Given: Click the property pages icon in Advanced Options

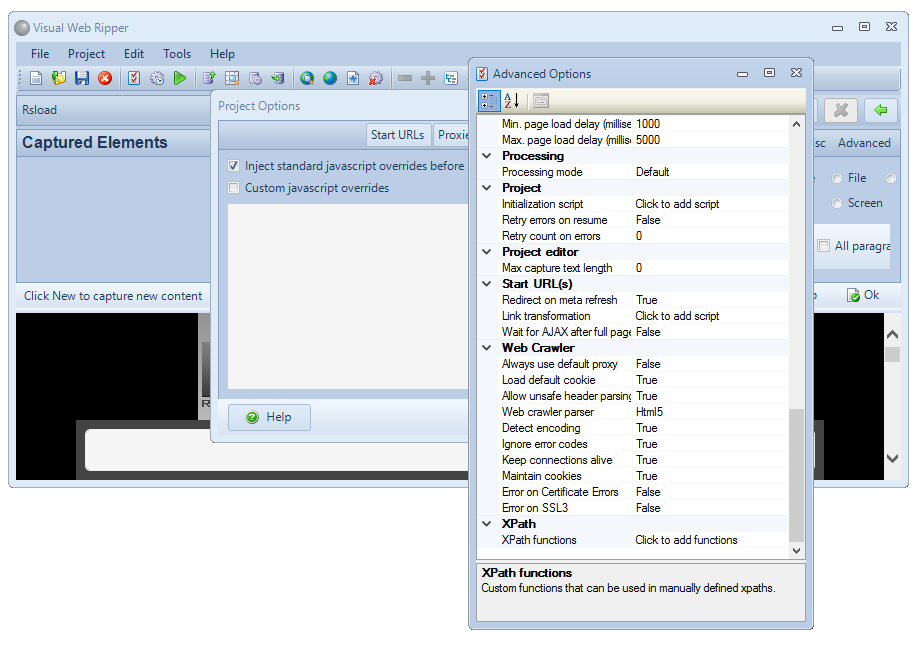Looking at the screenshot, I should point(541,101).
